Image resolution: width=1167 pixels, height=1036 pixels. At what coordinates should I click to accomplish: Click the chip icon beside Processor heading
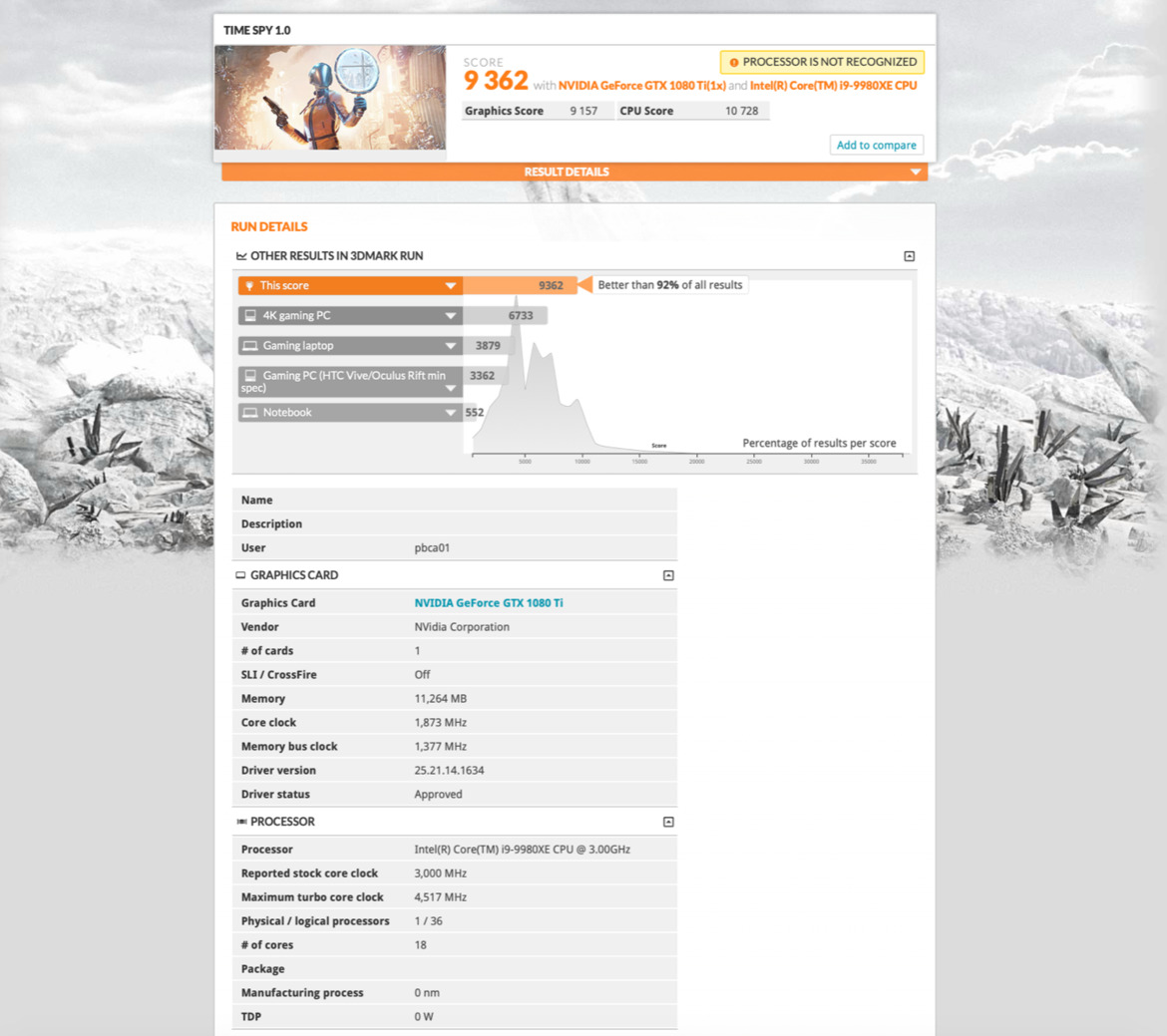pyautogui.click(x=241, y=822)
